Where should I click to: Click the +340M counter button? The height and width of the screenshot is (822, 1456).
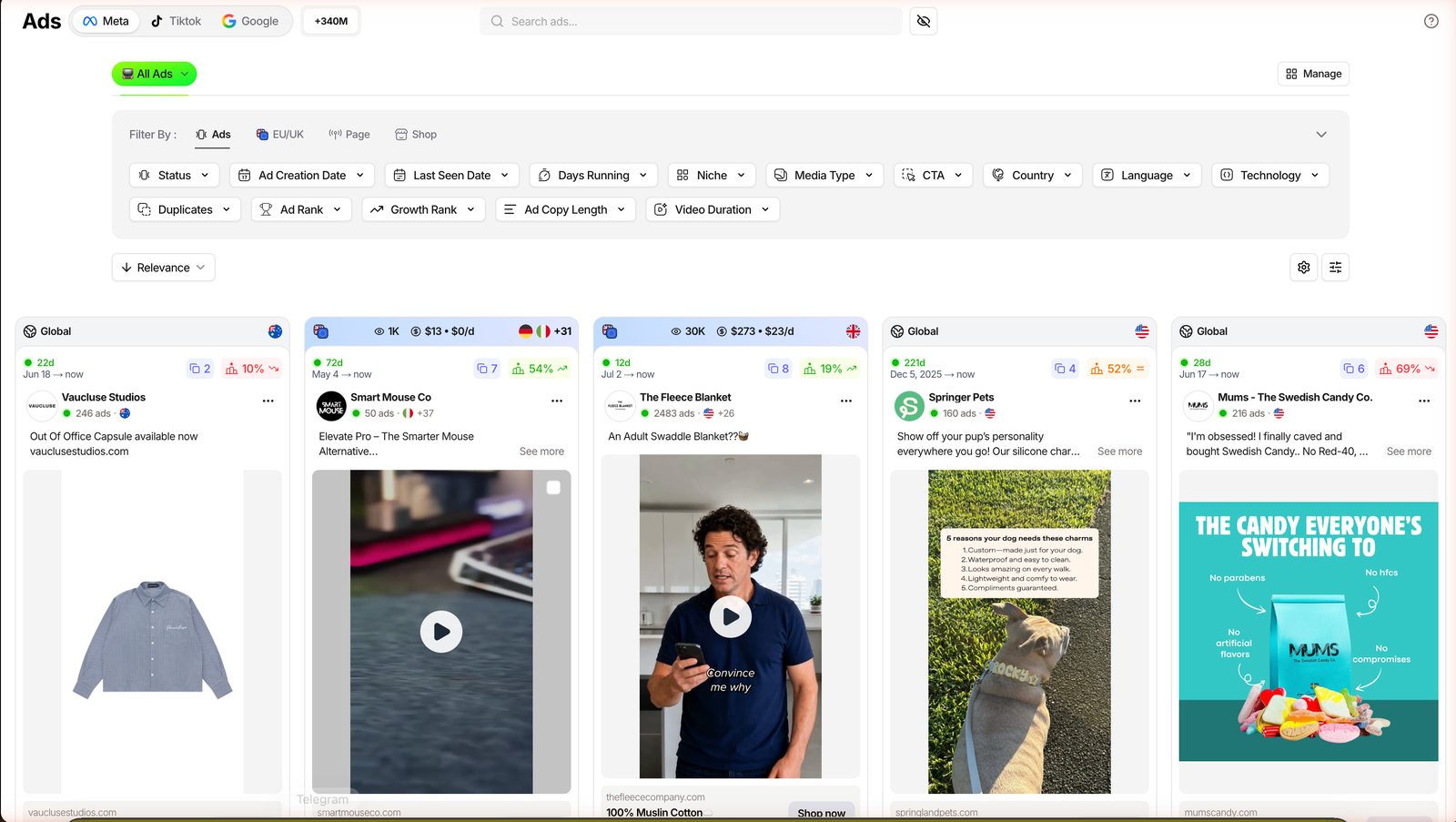pos(331,21)
